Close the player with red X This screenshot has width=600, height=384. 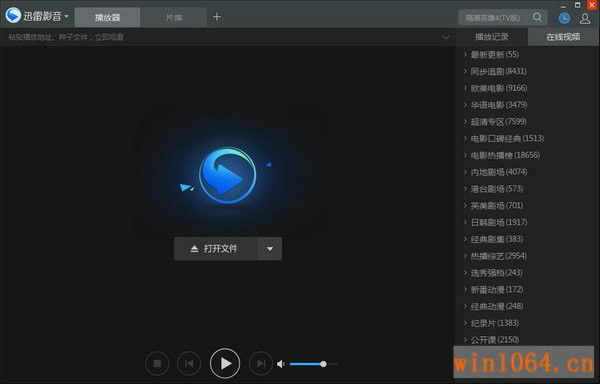[592, 5]
